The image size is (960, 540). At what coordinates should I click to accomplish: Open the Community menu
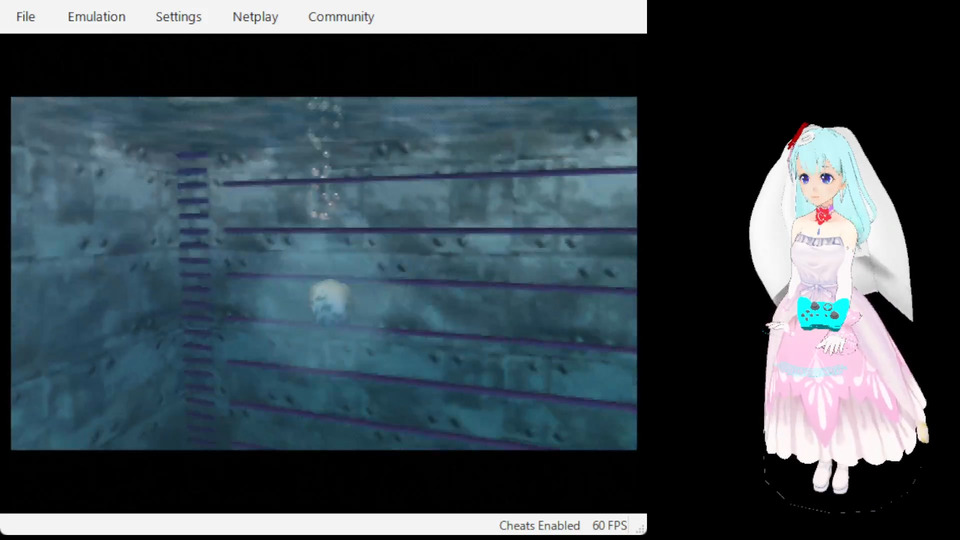click(x=340, y=17)
